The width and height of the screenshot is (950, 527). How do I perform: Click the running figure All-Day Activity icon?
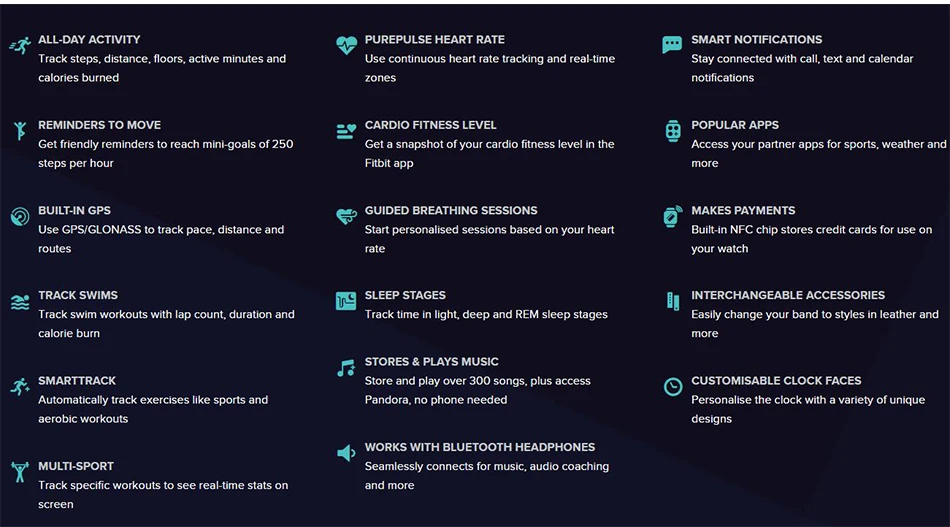coord(20,45)
